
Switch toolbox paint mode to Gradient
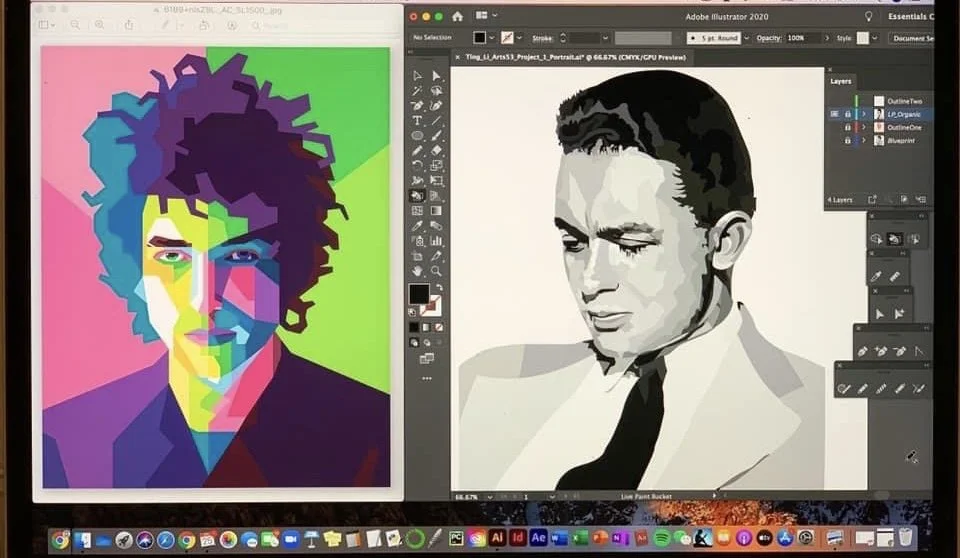point(426,327)
